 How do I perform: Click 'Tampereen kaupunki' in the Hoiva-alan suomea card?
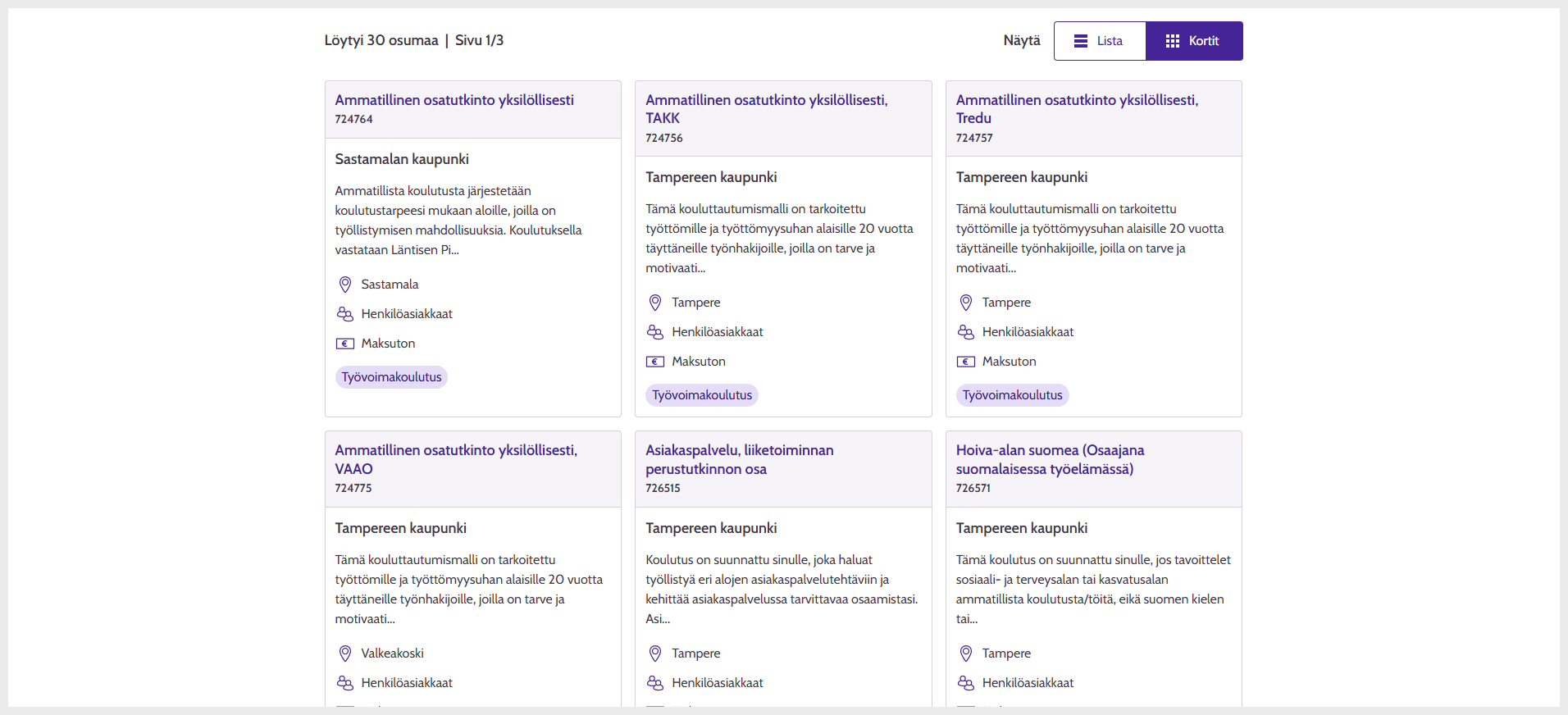pos(1022,528)
